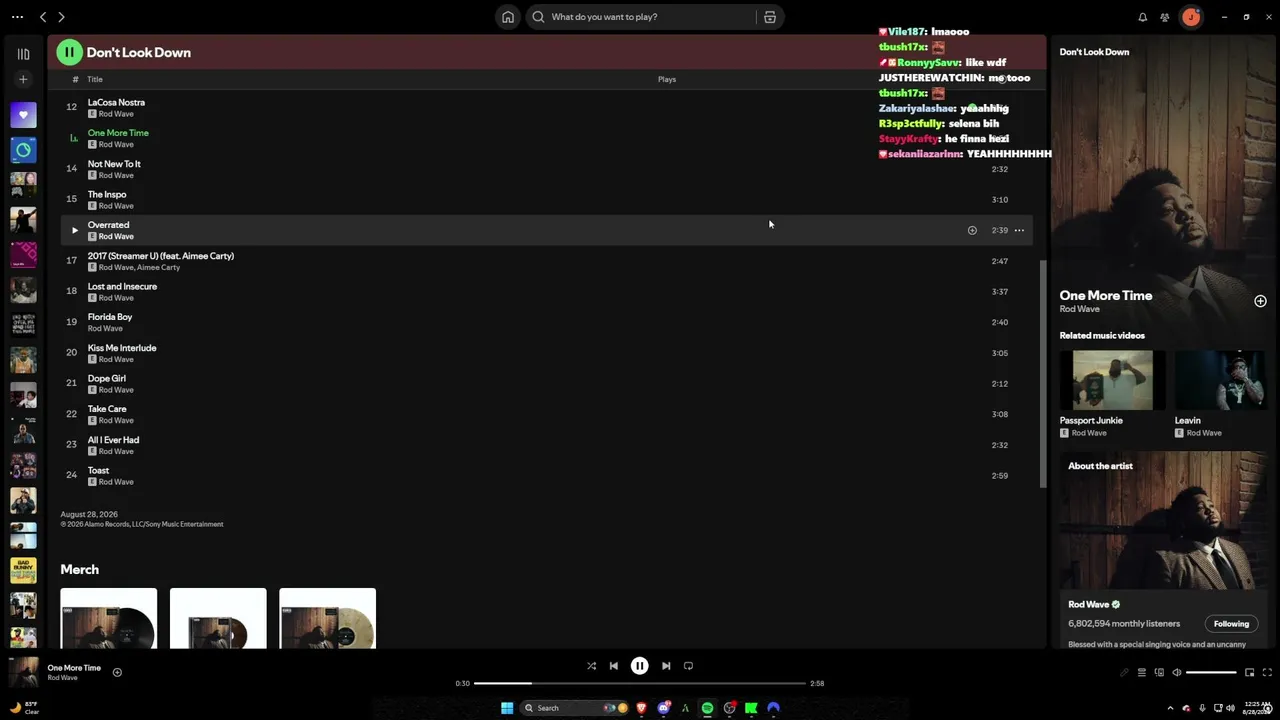Open the Rod Wave artist name in About panel

(1088, 604)
